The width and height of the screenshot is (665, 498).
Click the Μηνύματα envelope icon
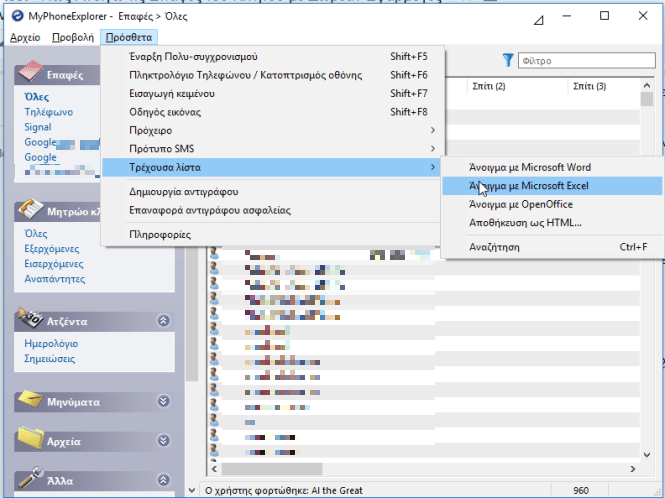click(30, 400)
